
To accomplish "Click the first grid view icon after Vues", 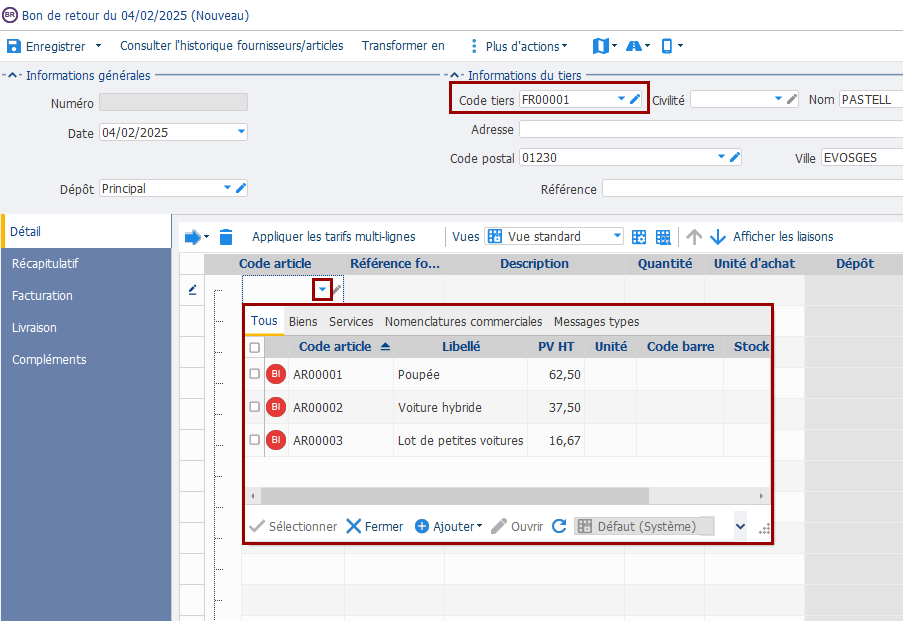I will point(639,237).
